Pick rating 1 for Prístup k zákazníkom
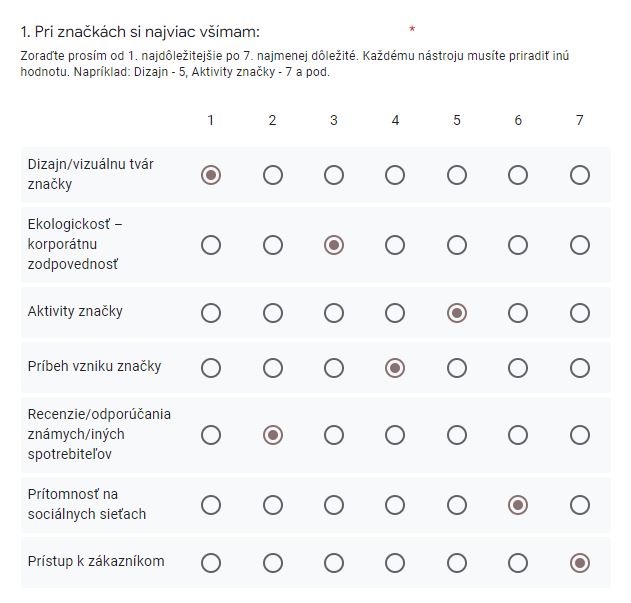This screenshot has height=603, width=631. pos(210,563)
